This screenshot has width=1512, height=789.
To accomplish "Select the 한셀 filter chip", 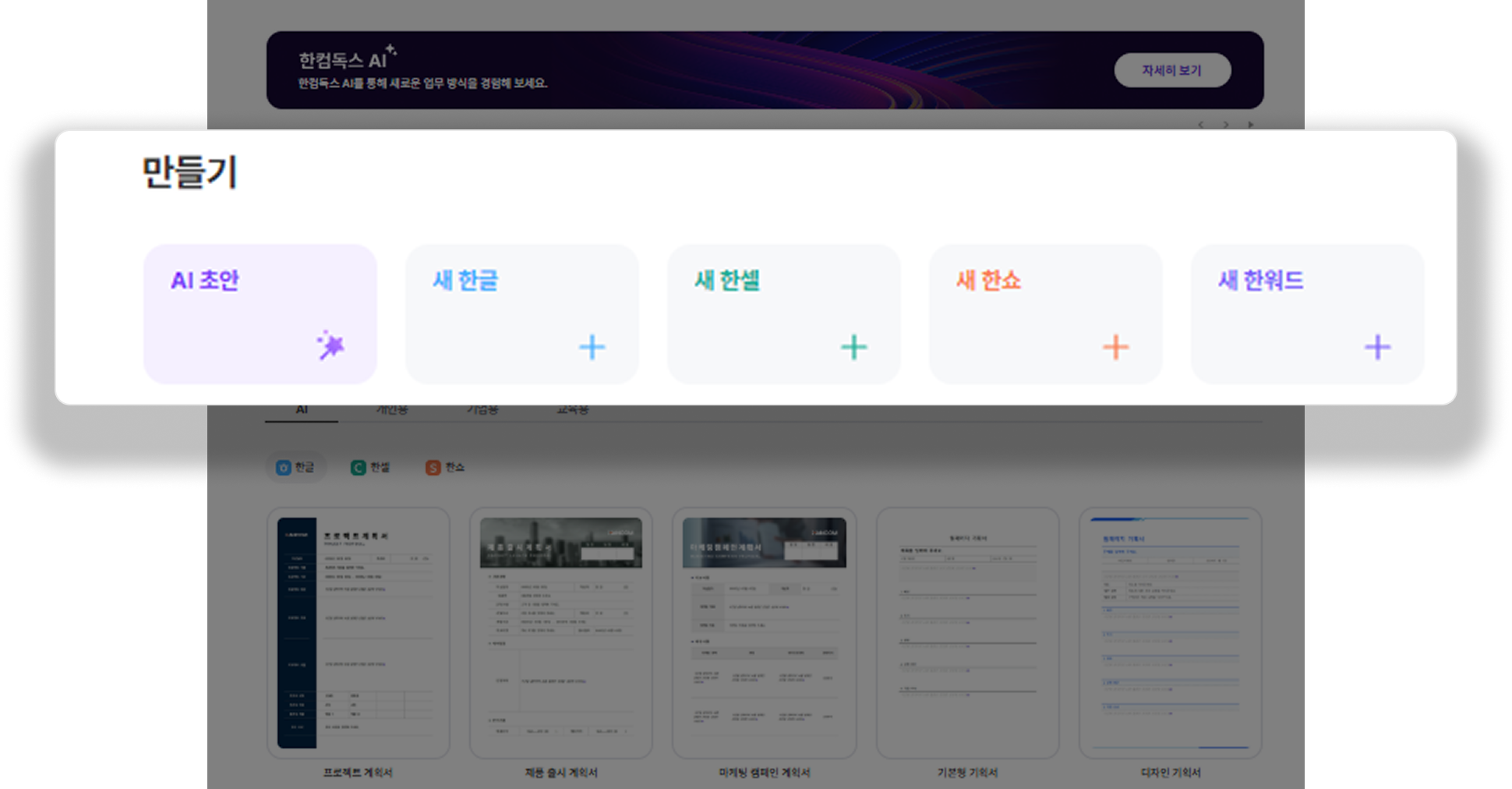I will [x=370, y=467].
